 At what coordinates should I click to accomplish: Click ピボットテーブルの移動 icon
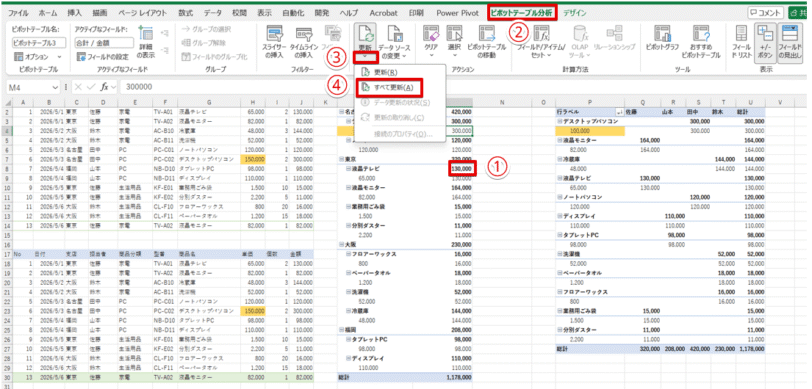(486, 33)
